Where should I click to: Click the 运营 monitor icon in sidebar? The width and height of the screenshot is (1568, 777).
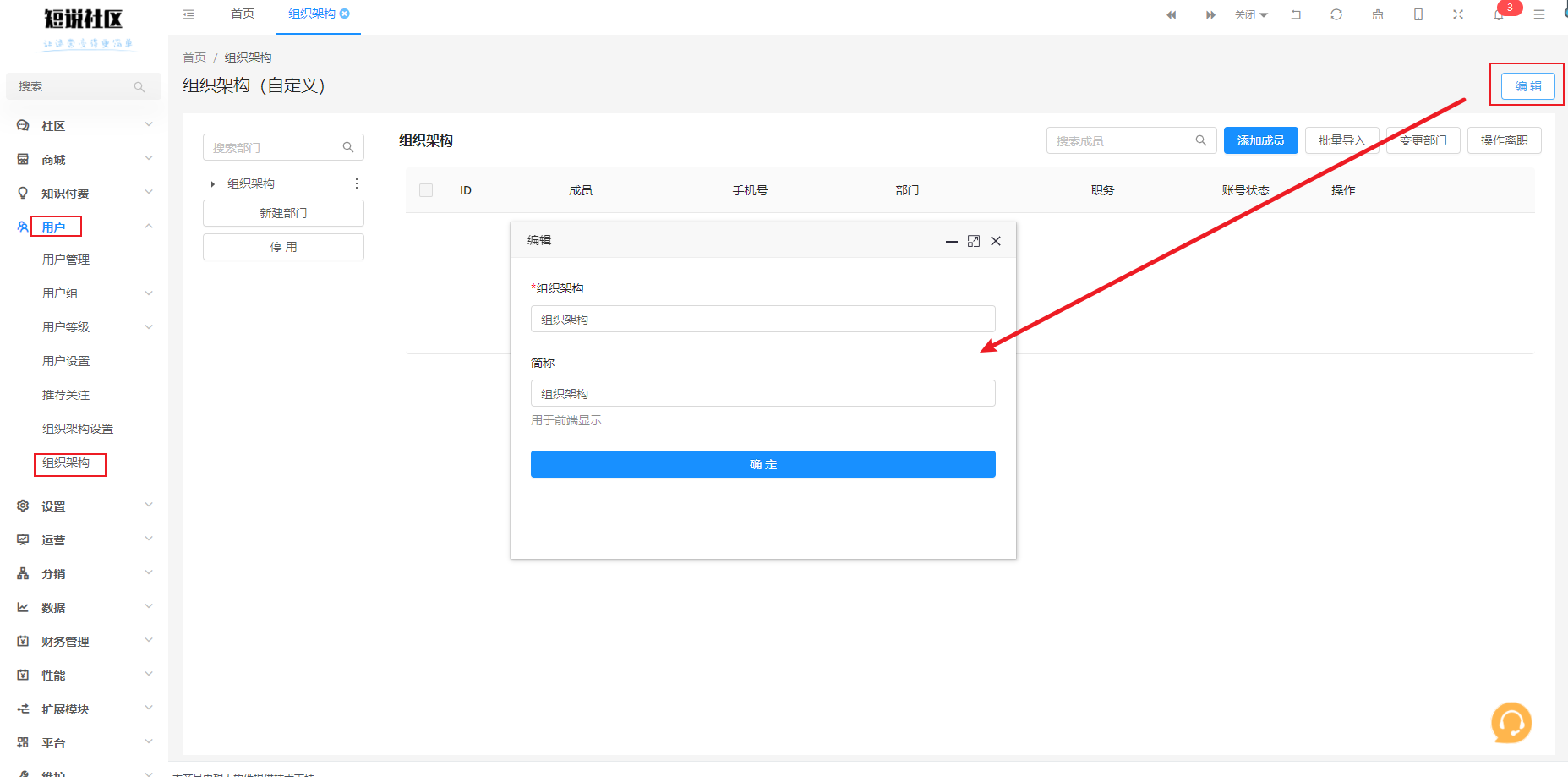click(23, 539)
